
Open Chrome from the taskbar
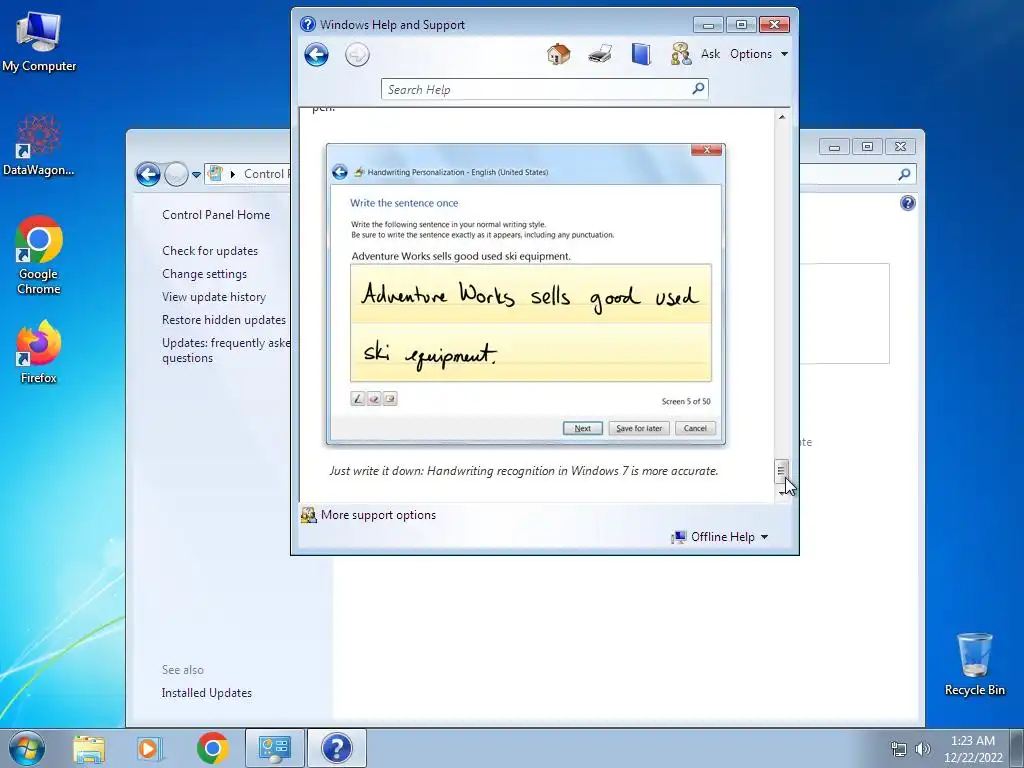tap(212, 748)
